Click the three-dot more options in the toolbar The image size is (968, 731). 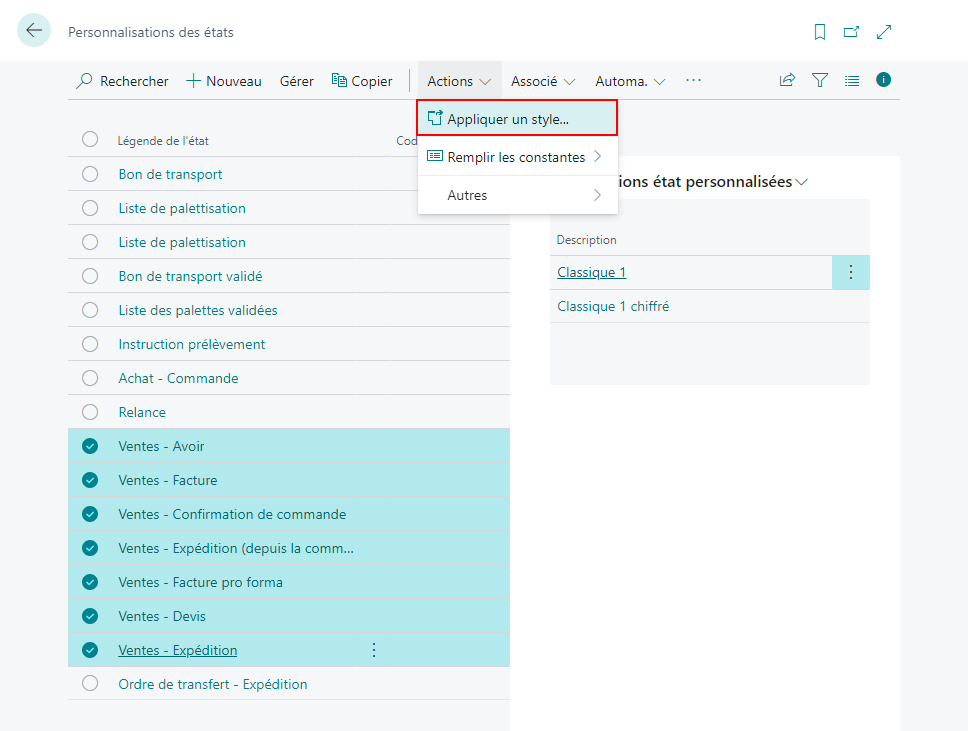click(693, 80)
